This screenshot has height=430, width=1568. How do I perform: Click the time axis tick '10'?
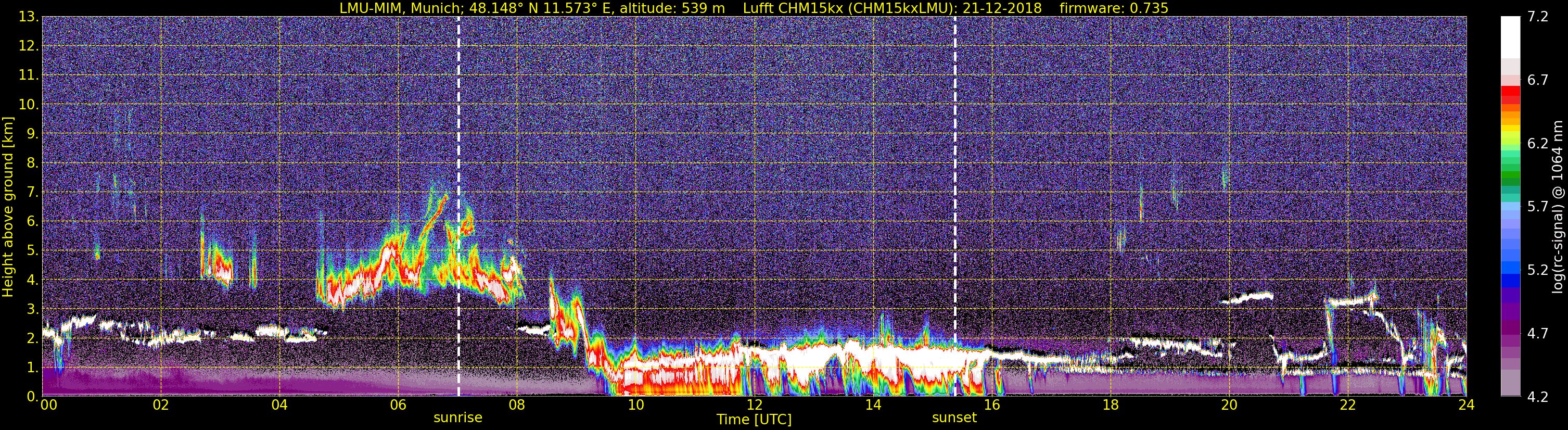(x=635, y=406)
